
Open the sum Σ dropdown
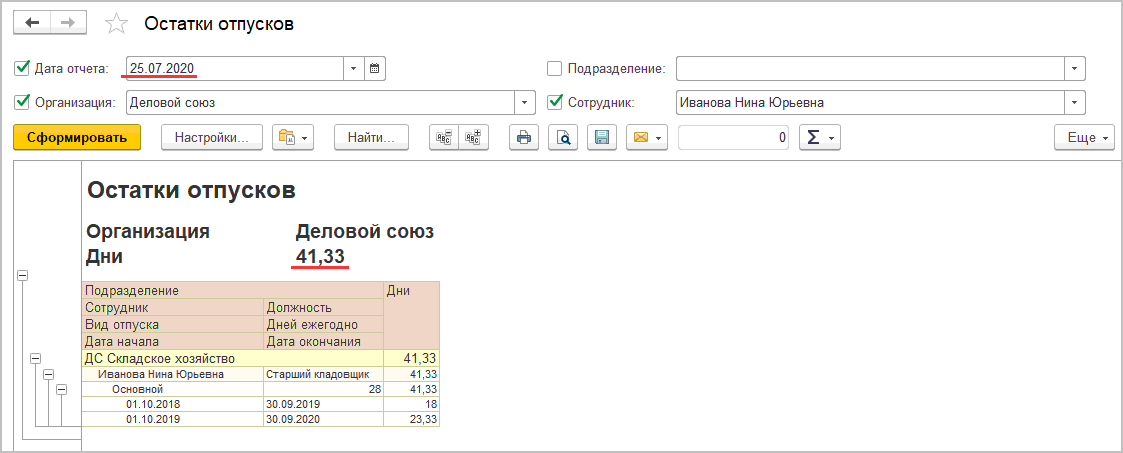click(x=819, y=138)
